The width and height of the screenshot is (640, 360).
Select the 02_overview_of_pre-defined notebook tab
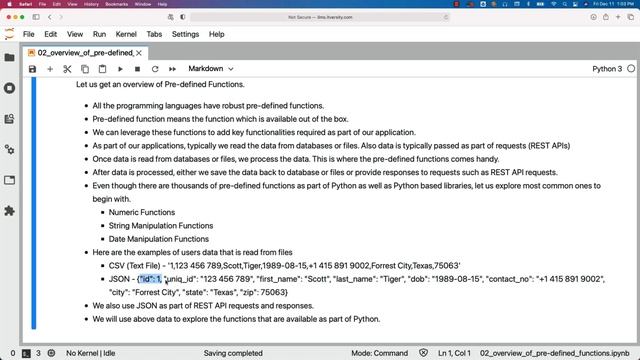point(86,53)
